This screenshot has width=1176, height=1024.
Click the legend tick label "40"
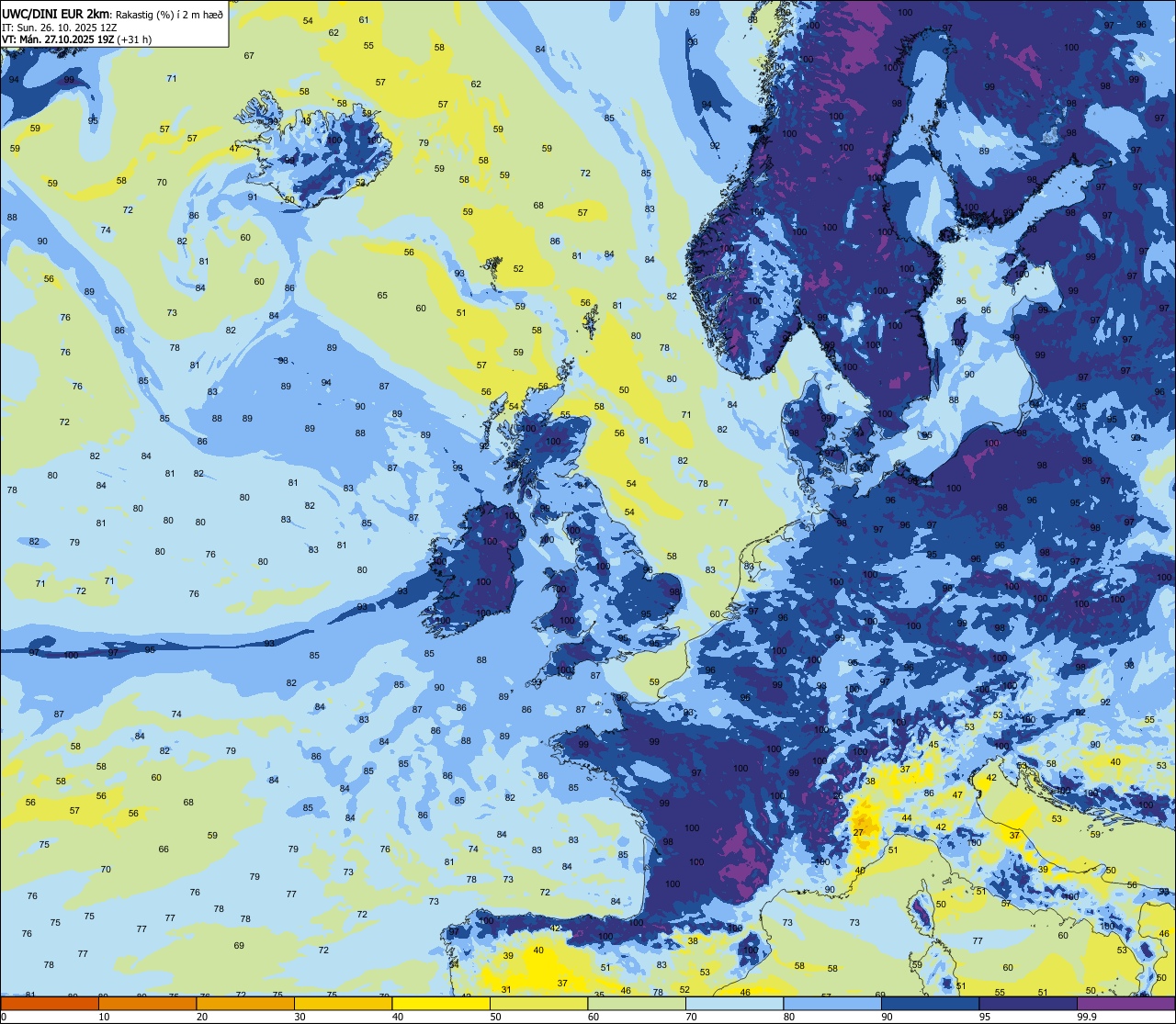point(398,1017)
